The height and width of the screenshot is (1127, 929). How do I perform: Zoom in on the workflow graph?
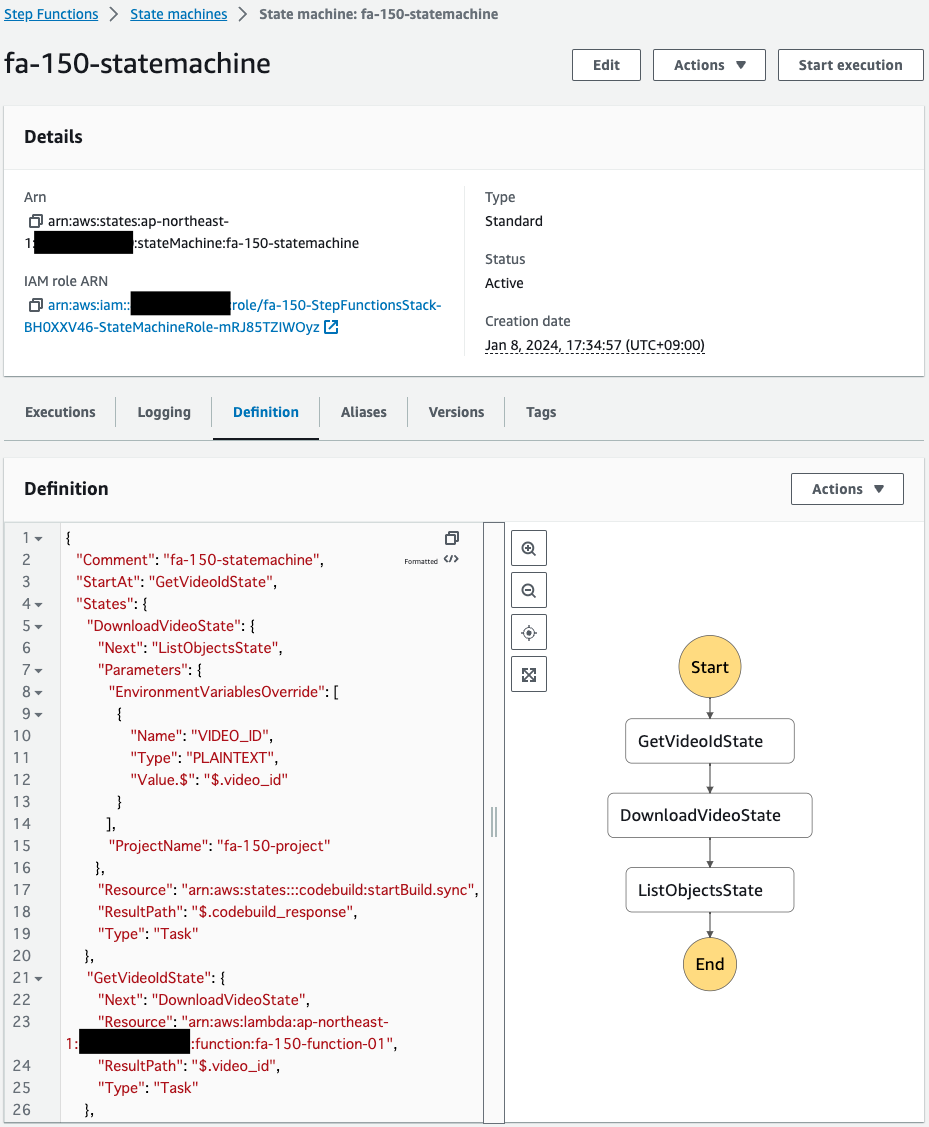pyautogui.click(x=529, y=549)
